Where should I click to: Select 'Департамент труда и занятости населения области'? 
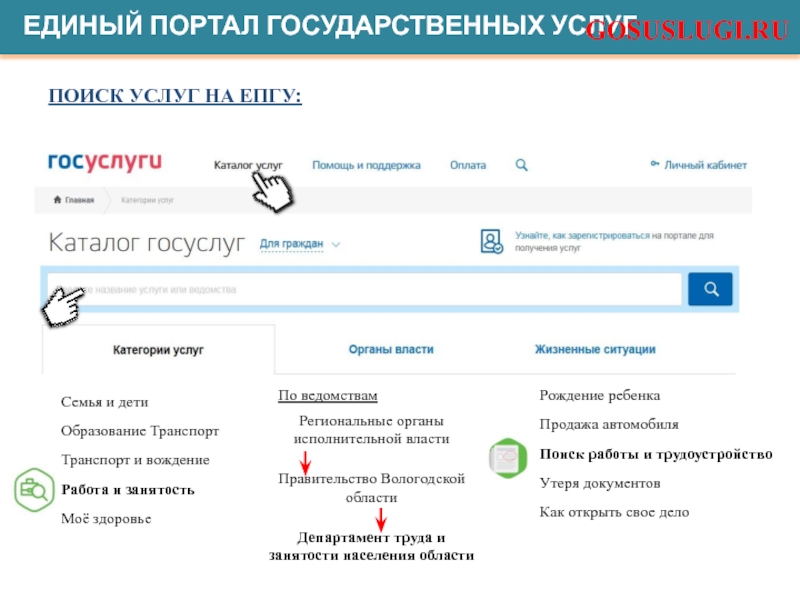tap(371, 546)
